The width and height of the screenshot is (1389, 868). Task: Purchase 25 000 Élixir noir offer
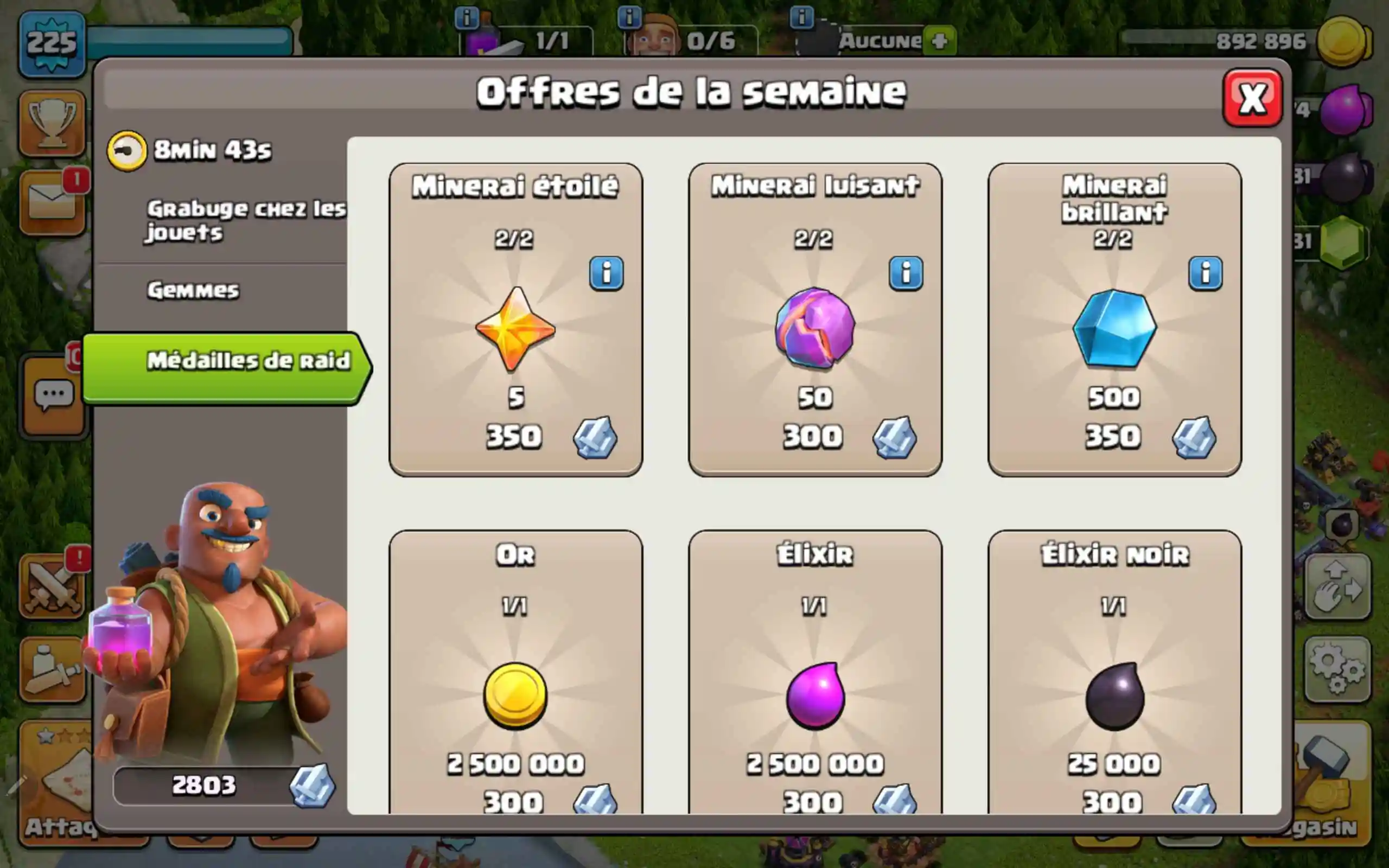coord(1114,672)
